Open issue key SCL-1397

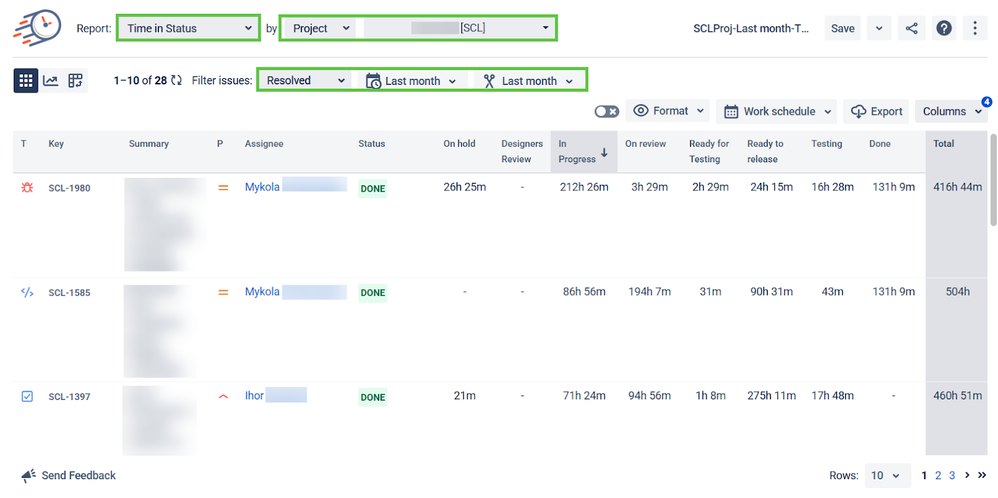(69, 397)
